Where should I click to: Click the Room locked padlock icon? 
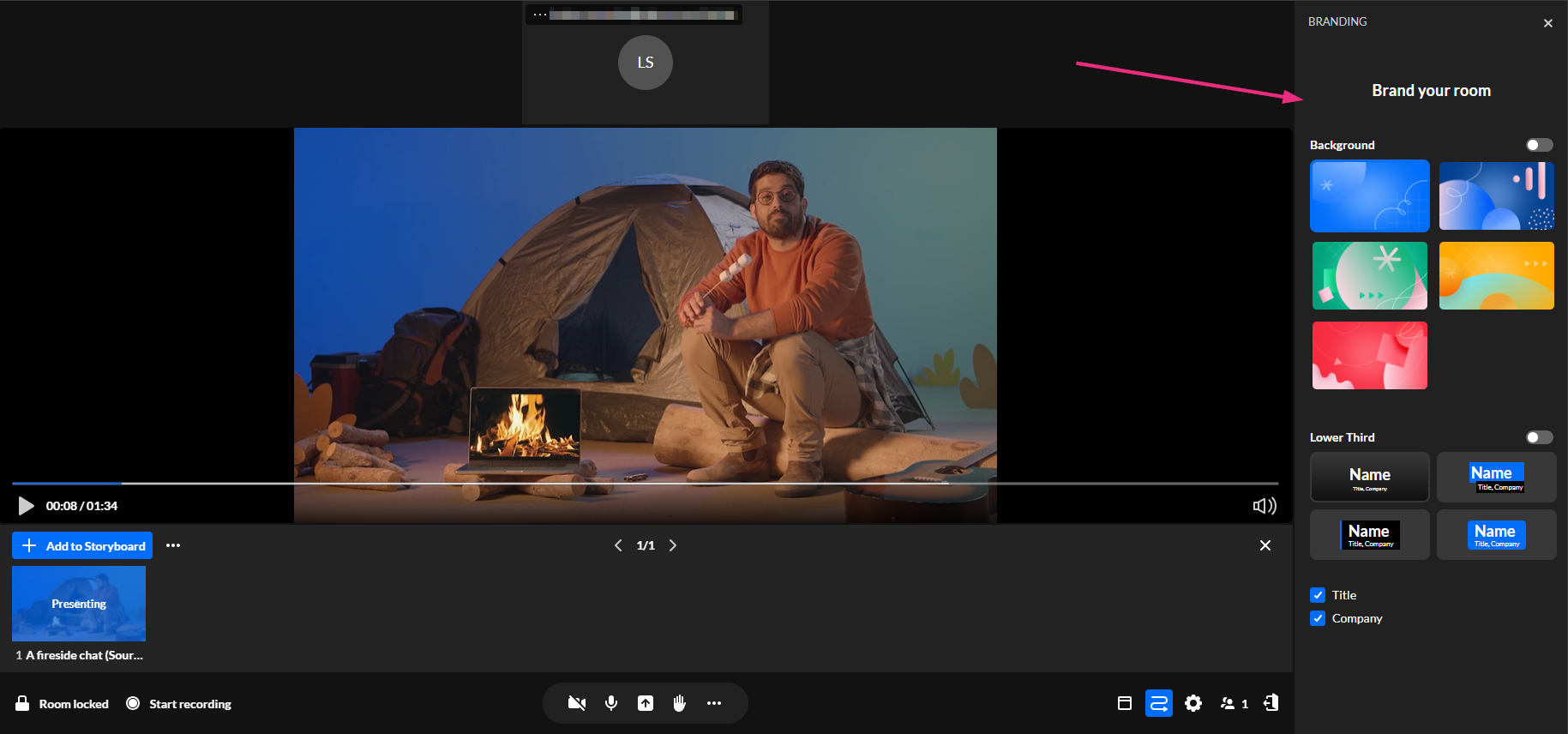point(22,703)
